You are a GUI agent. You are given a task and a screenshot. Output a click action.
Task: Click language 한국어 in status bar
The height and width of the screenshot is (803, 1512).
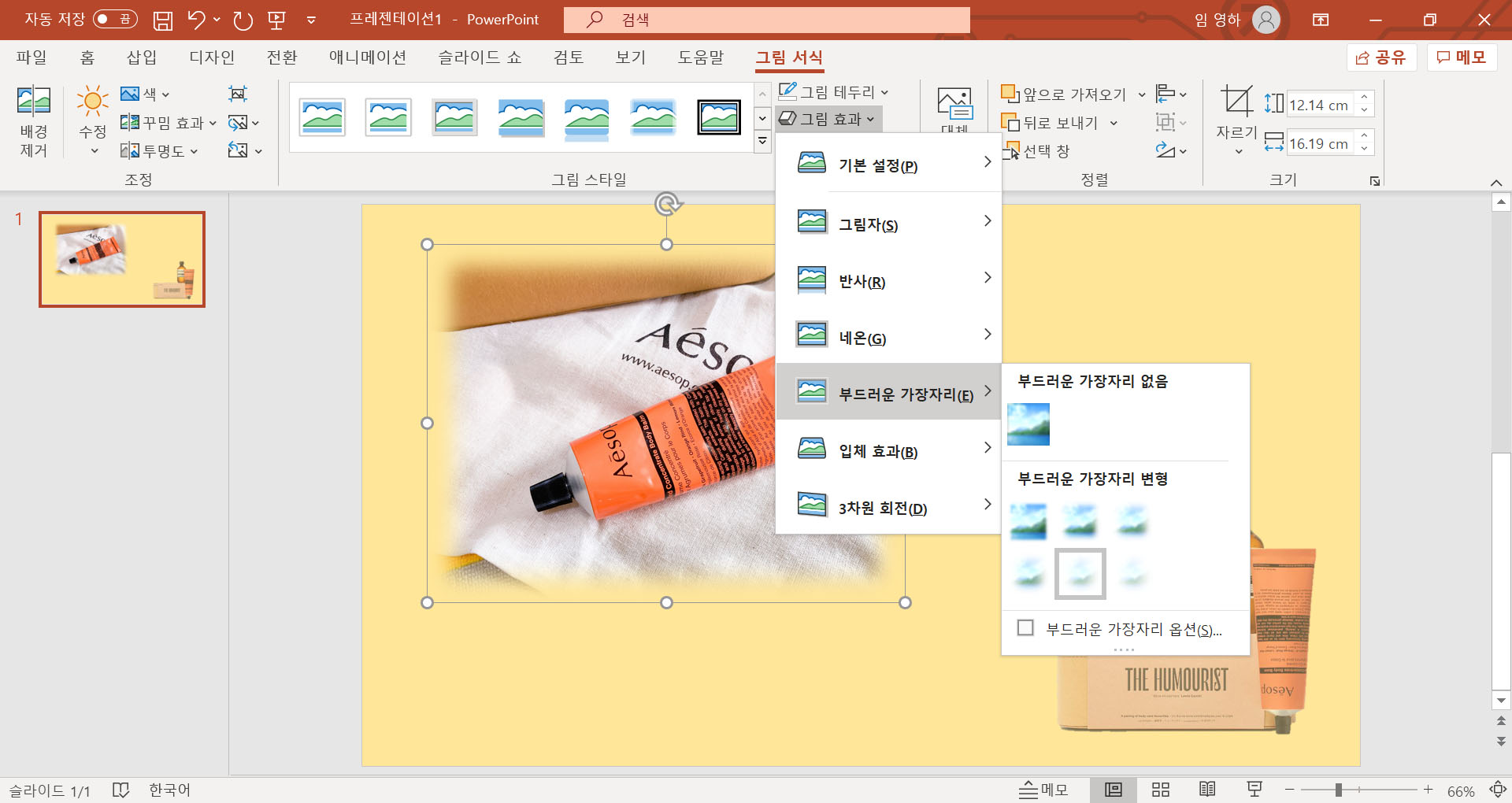(169, 790)
